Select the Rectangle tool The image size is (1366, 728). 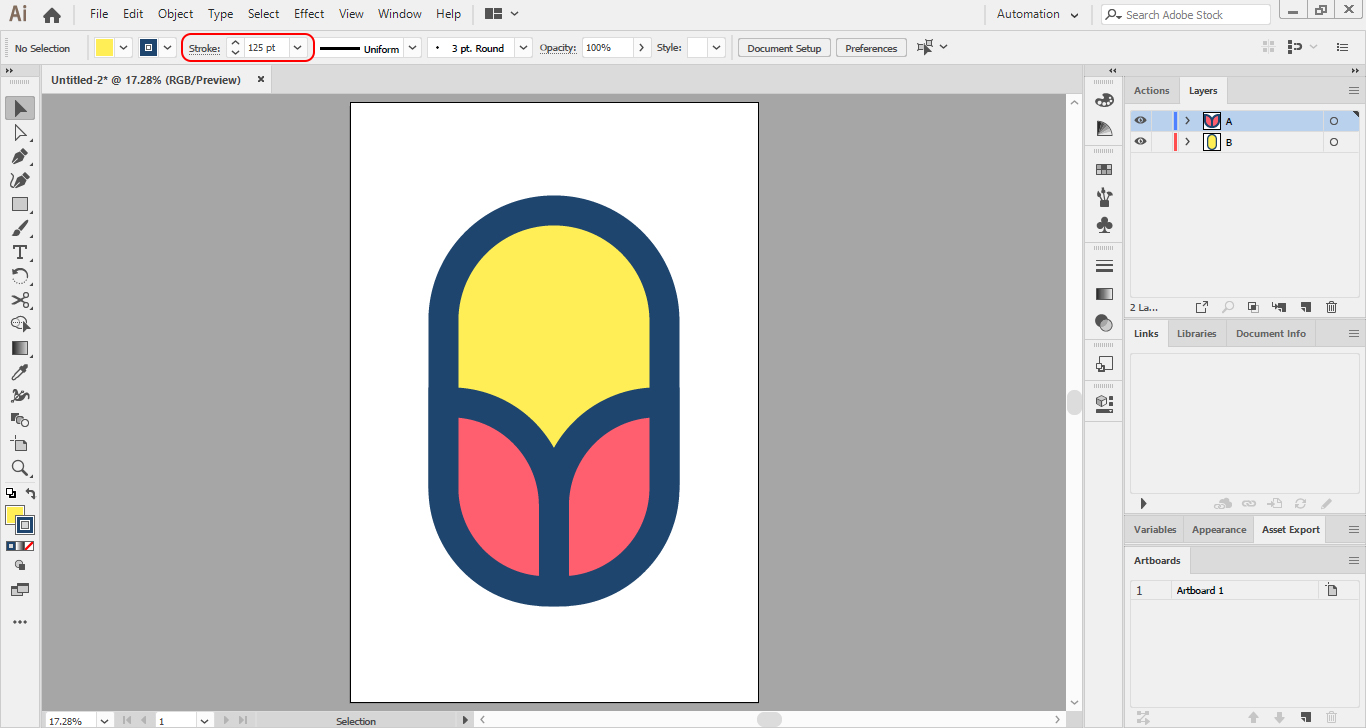coord(20,204)
